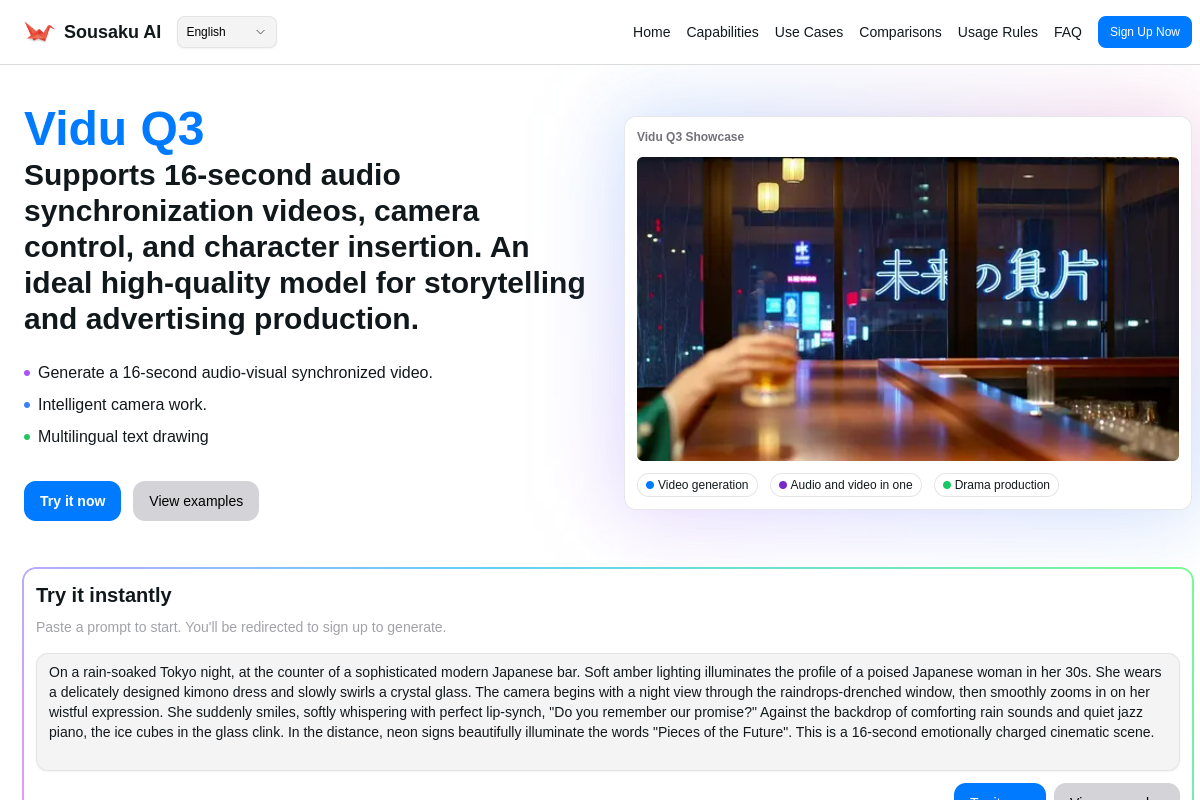Click View examples beside Try it now
The width and height of the screenshot is (1200, 800).
[x=196, y=501]
